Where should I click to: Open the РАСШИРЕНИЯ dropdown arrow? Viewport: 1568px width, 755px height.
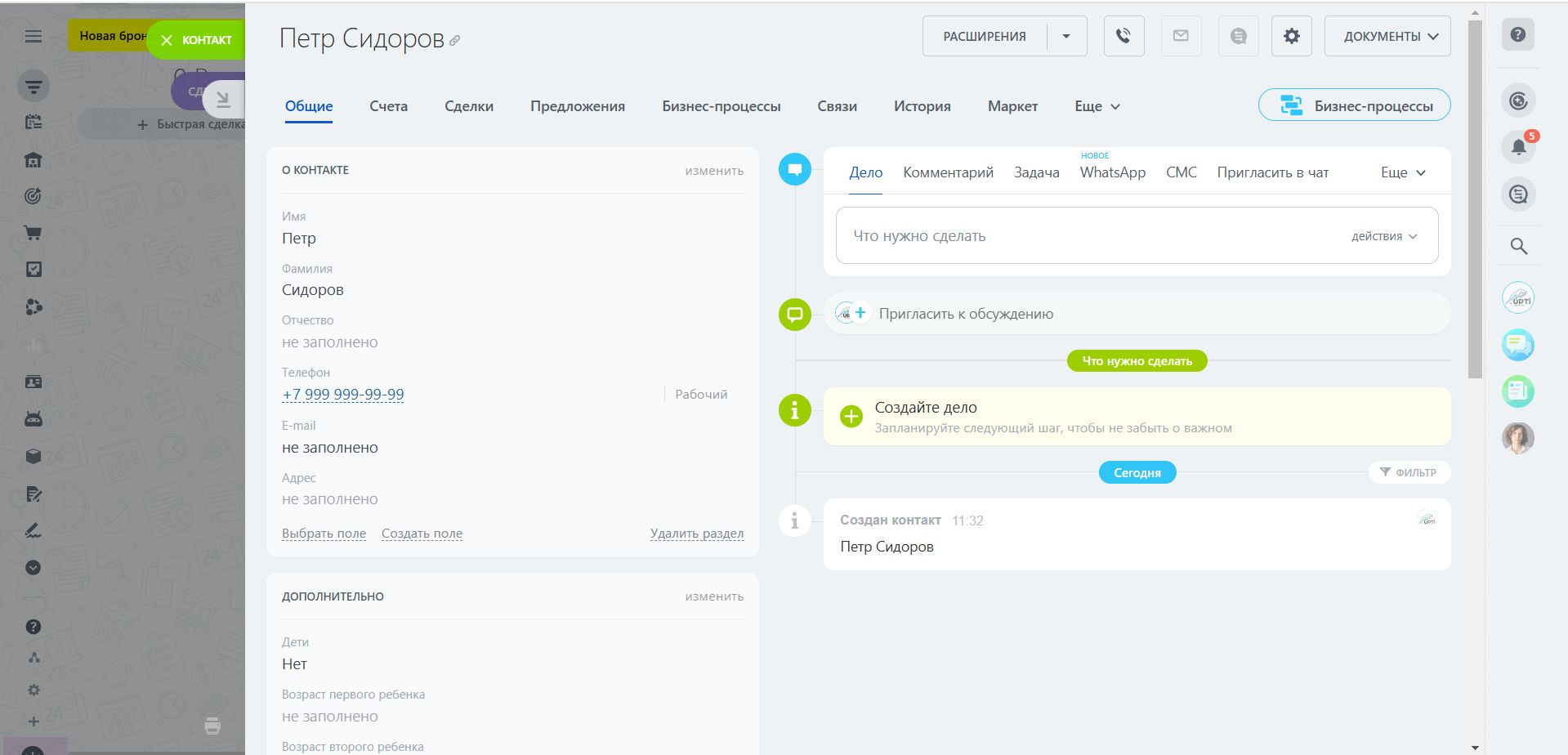[1066, 36]
